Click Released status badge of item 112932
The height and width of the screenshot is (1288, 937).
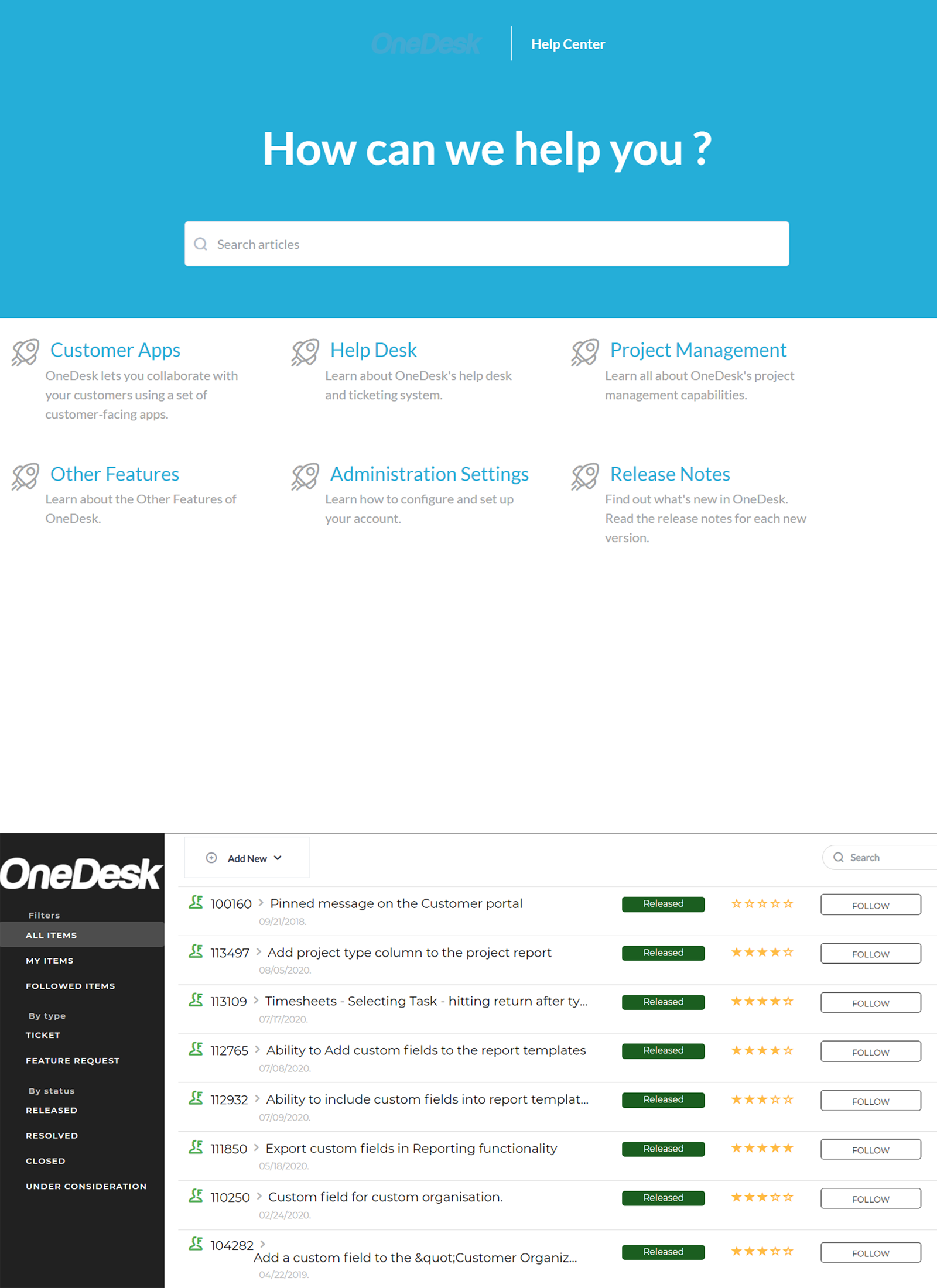click(663, 1099)
